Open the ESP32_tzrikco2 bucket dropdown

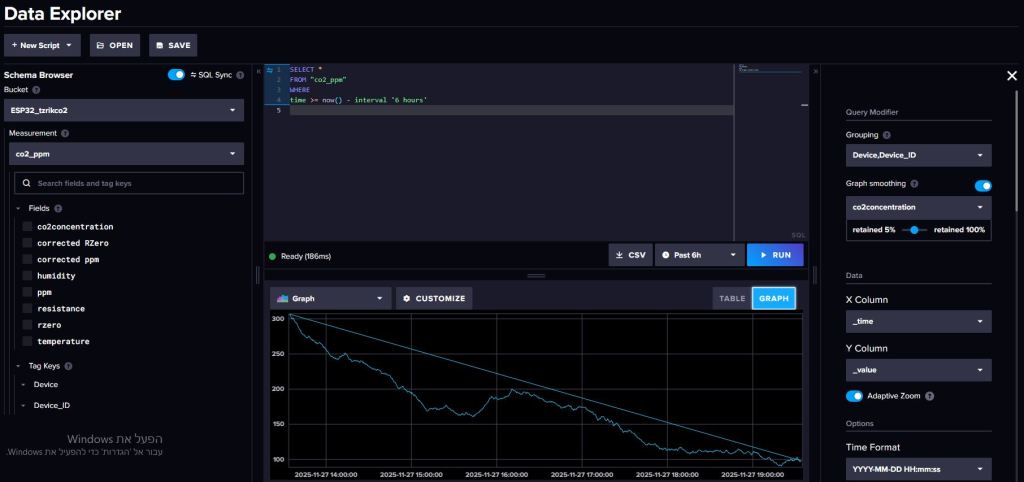(124, 111)
